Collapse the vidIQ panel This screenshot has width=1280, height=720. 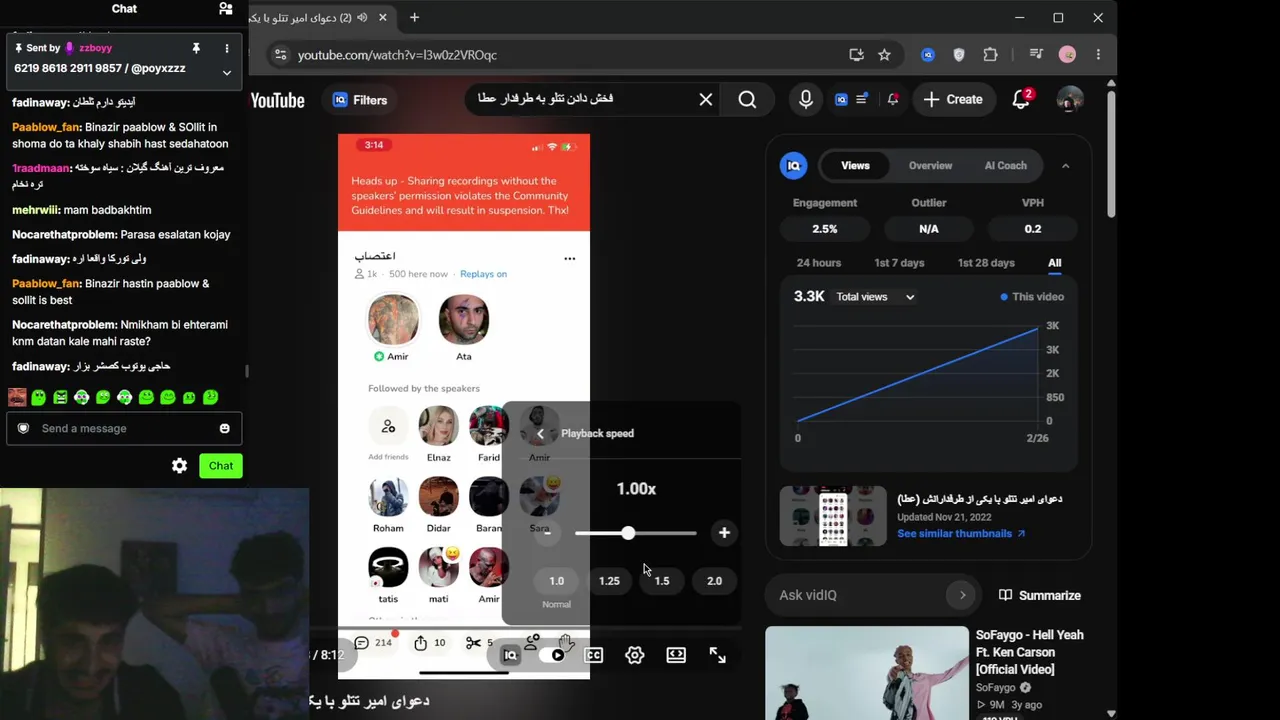pos(1065,166)
